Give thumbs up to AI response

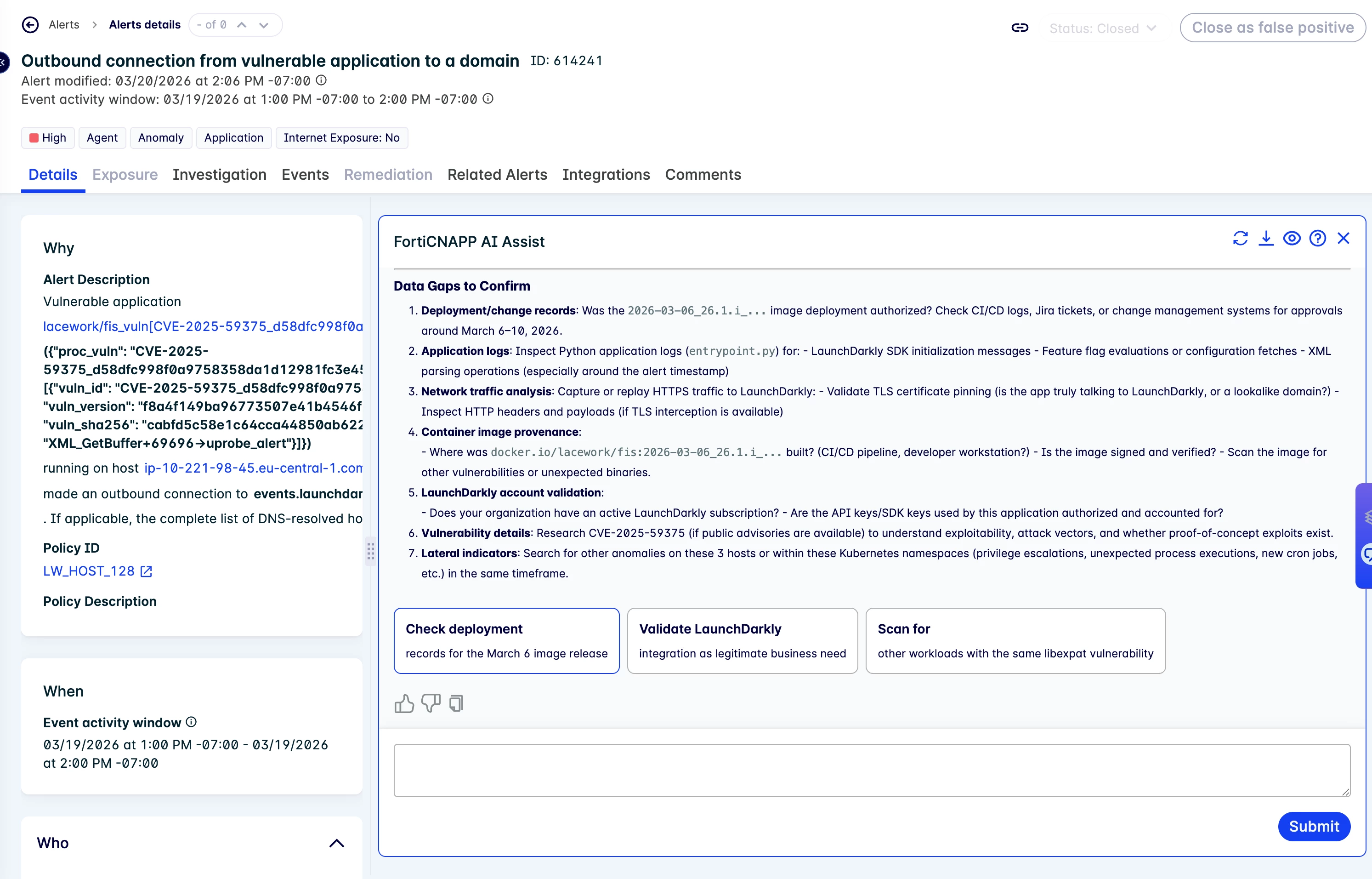pyautogui.click(x=404, y=703)
